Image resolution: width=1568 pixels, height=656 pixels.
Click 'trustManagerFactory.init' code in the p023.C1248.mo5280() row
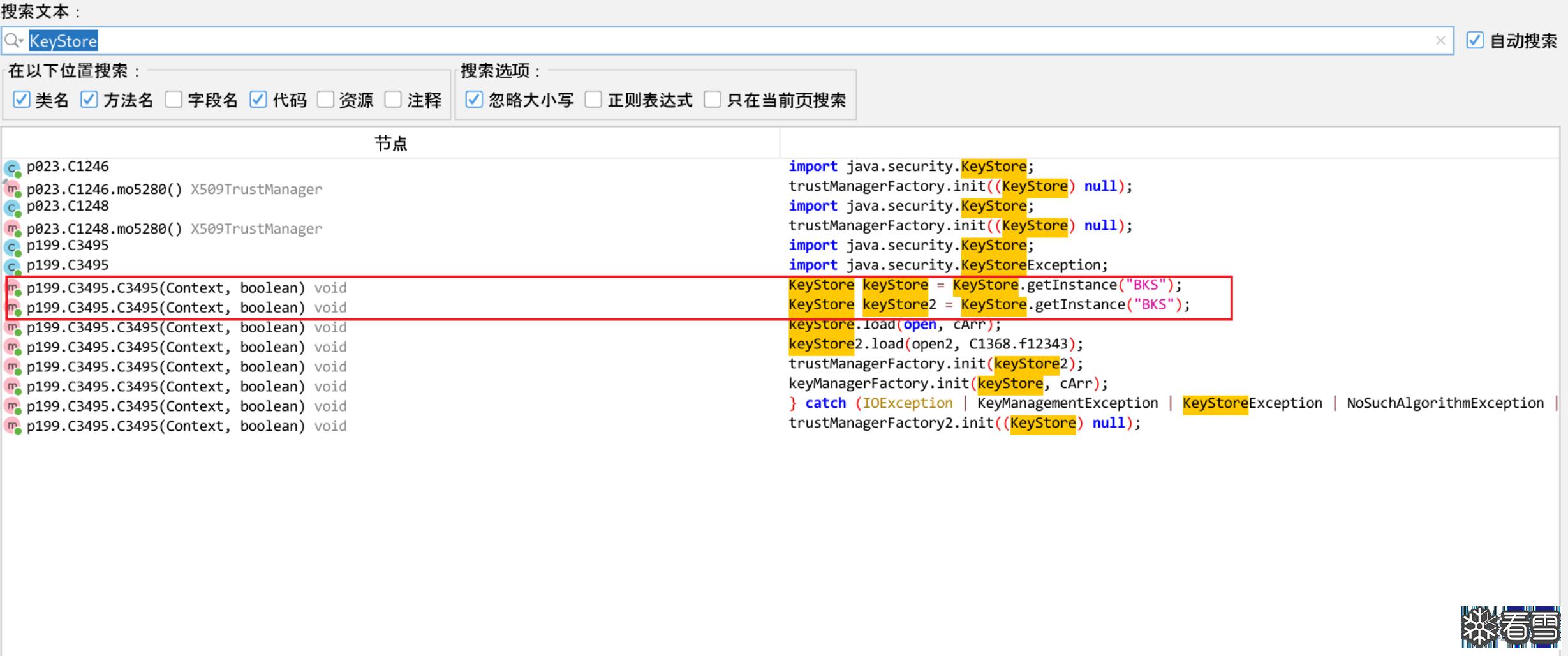(x=960, y=226)
